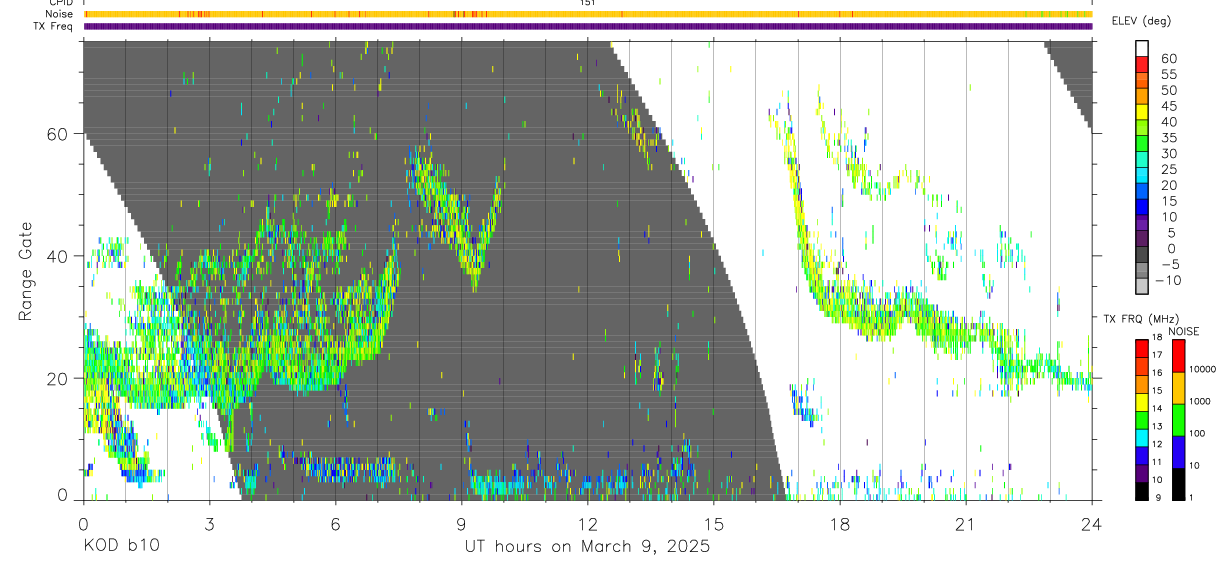This screenshot has width=1228, height=567.
Task: Click the NOISE scale label '1000'
Action: 1199,401
